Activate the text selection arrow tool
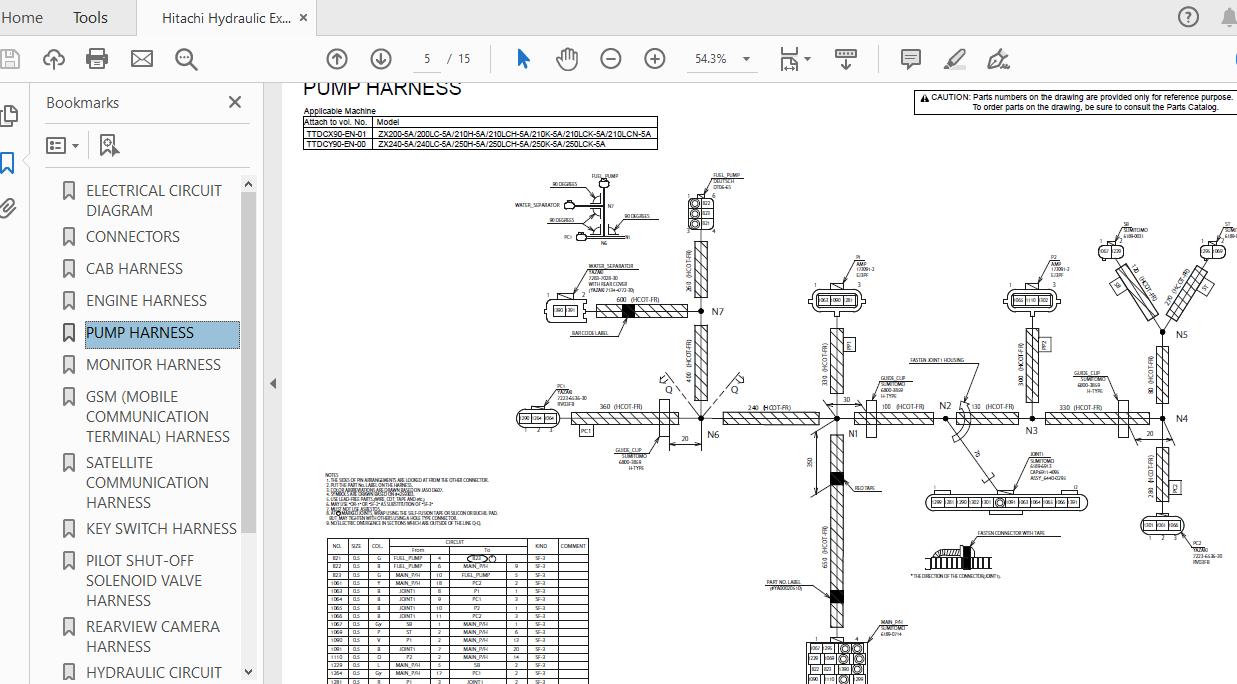Image resolution: width=1237 pixels, height=684 pixels. [x=521, y=58]
